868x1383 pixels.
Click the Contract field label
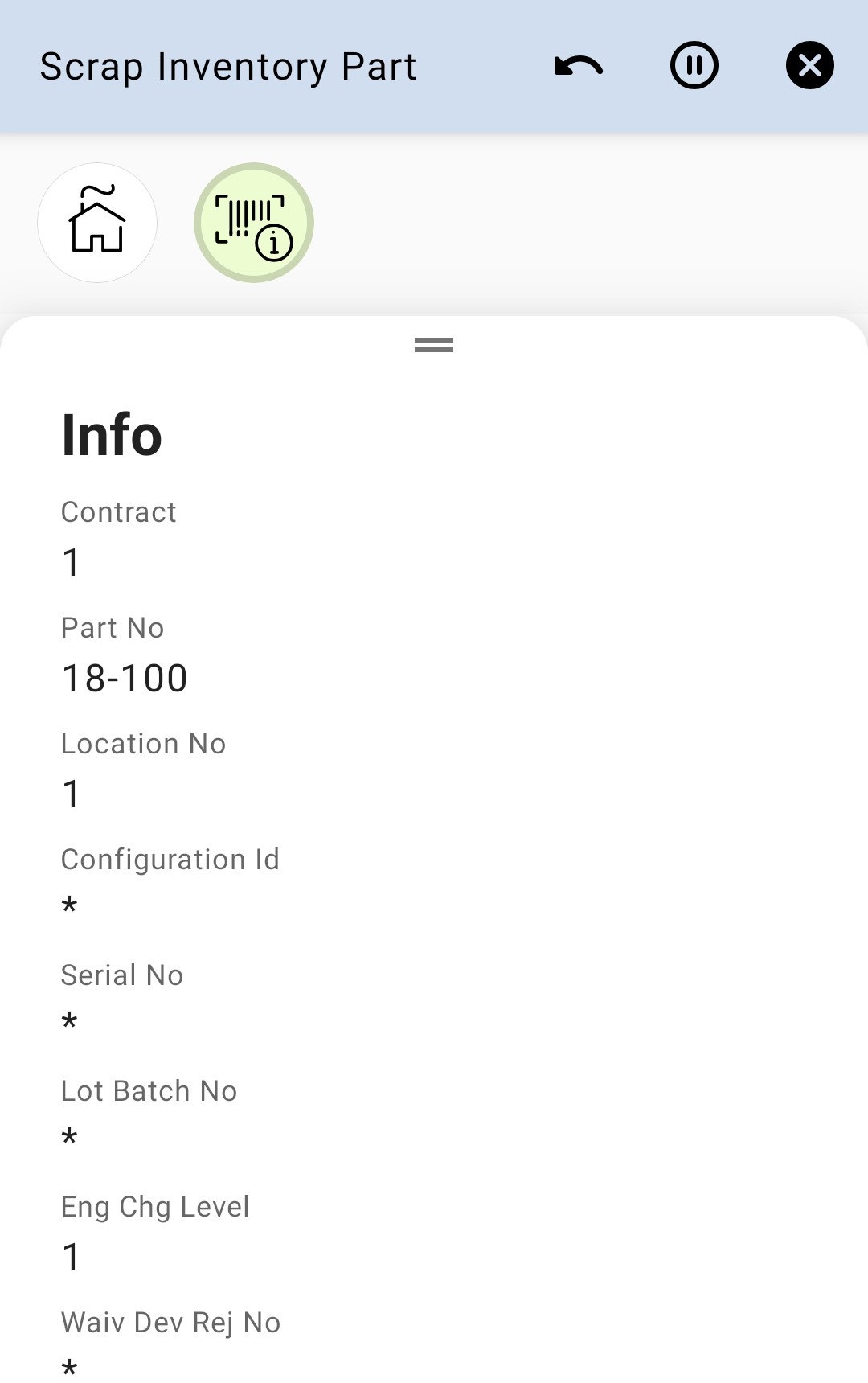[119, 512]
